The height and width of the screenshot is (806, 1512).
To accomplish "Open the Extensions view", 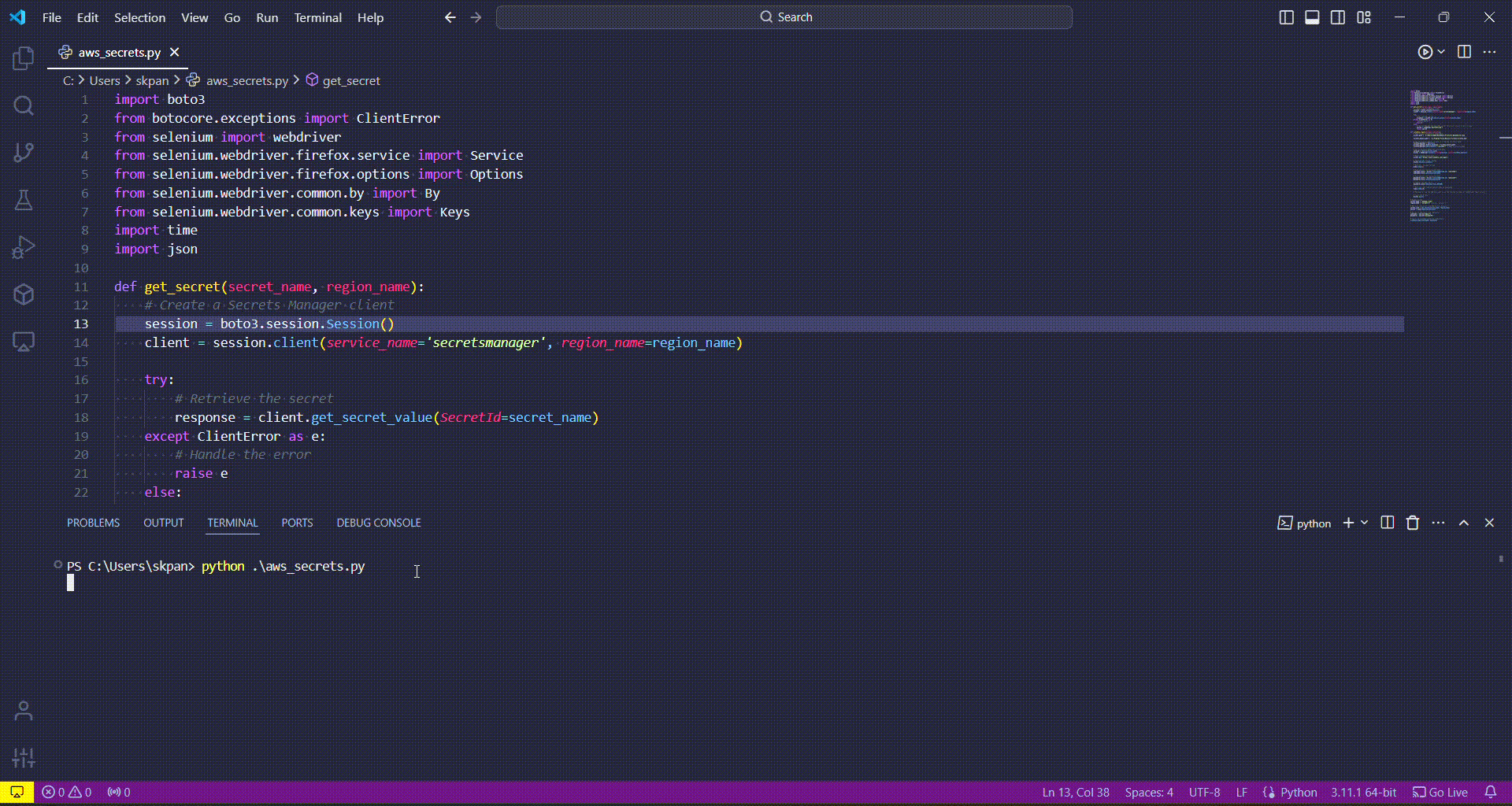I will 24,294.
